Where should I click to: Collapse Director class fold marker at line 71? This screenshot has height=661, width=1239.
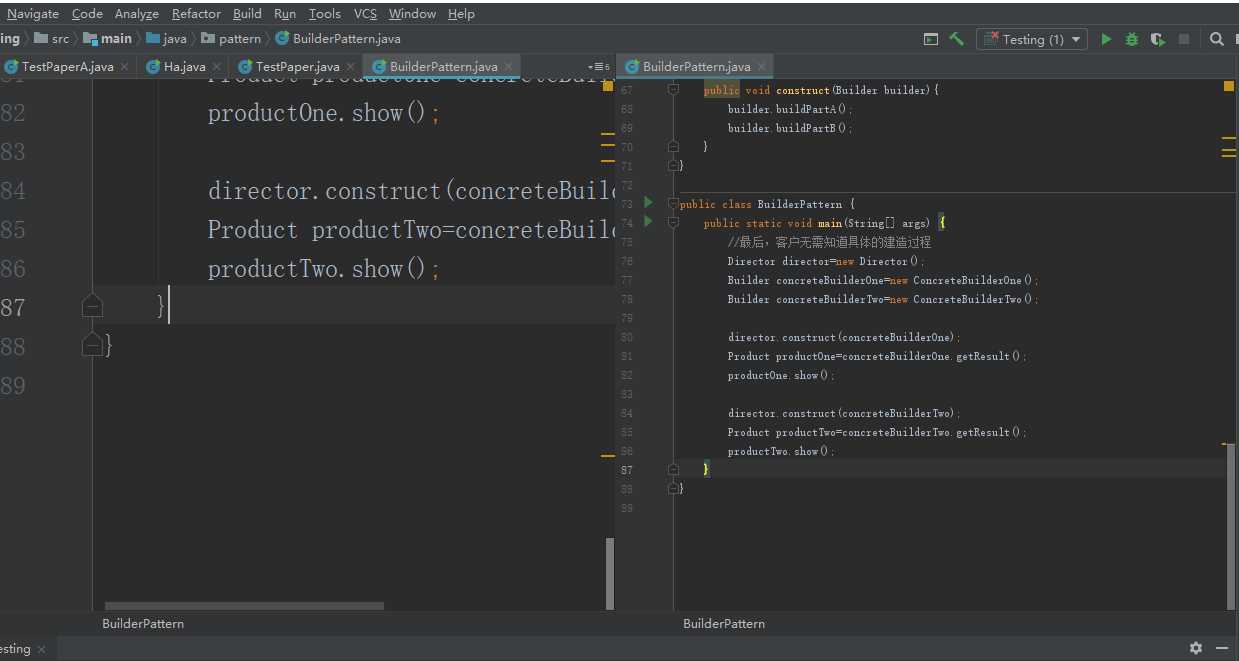pyautogui.click(x=674, y=165)
